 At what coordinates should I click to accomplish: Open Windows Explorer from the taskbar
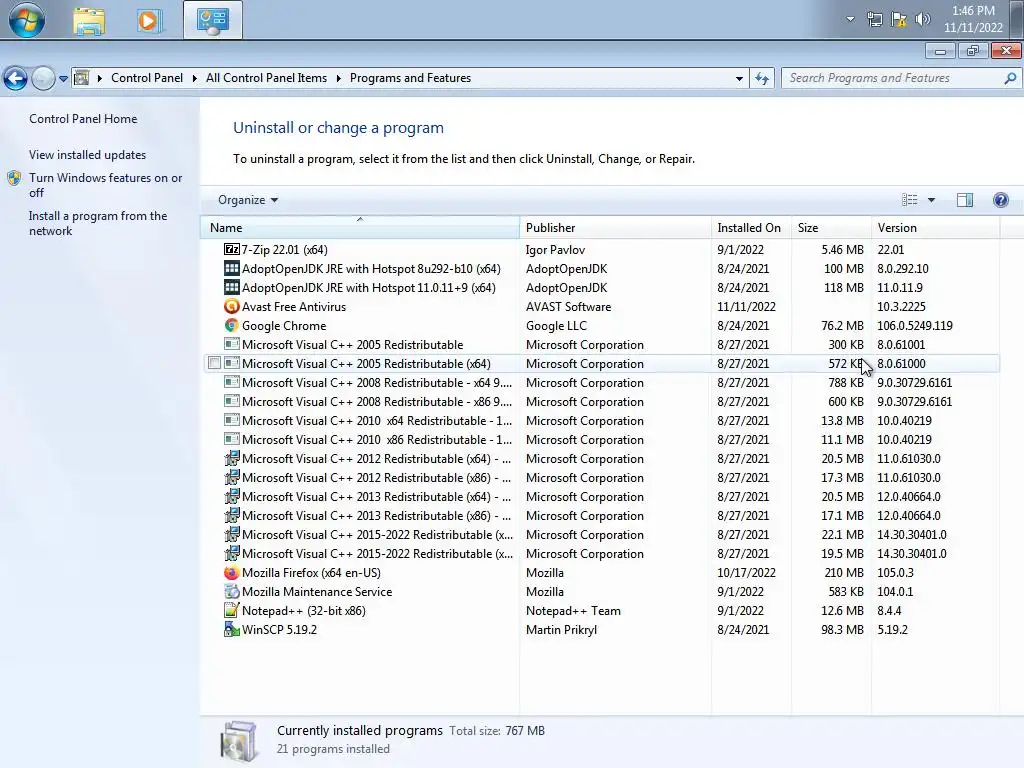[x=89, y=20]
